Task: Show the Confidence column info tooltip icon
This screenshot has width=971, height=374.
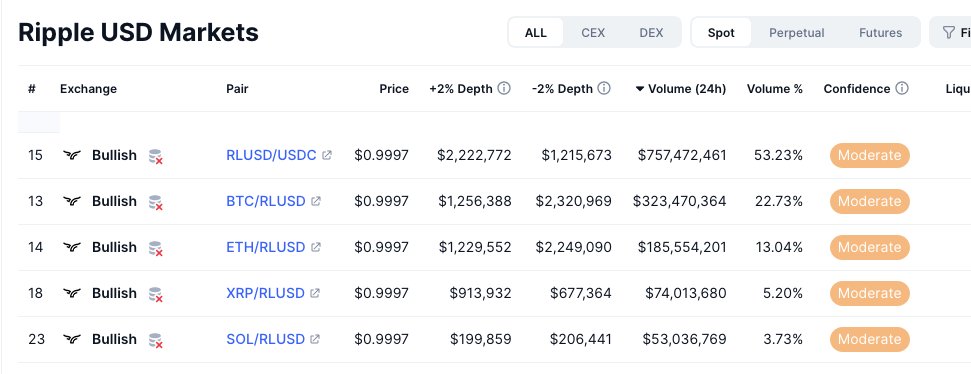Action: coord(902,89)
